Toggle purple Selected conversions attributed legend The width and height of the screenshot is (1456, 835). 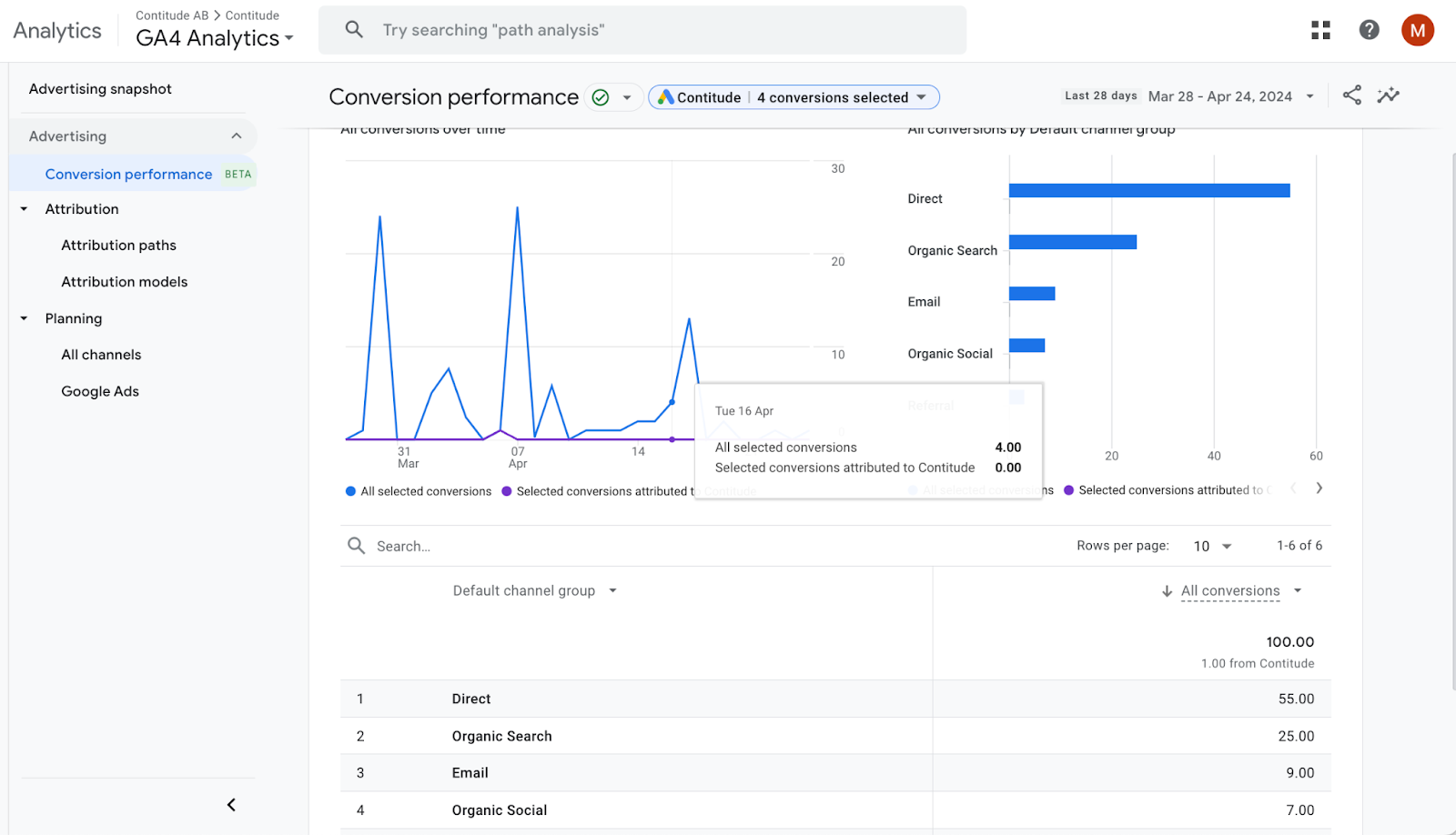[x=597, y=491]
